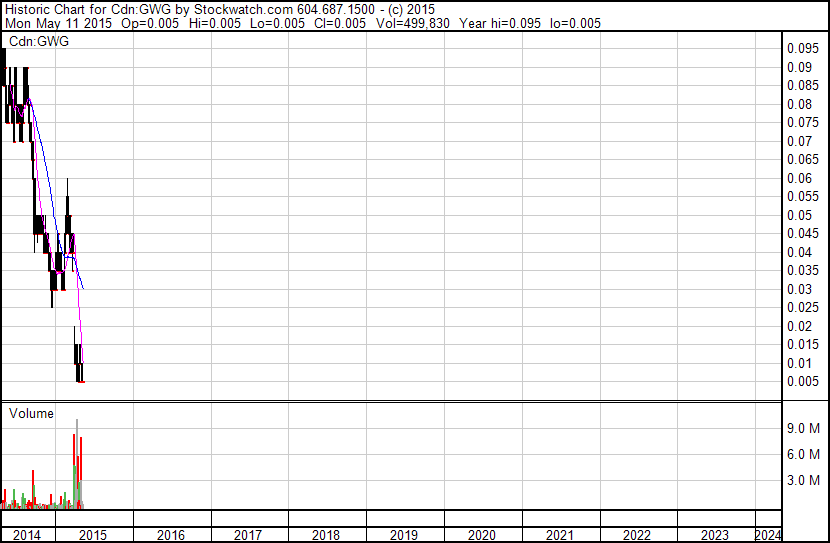Screen dimensions: 830x543
Task: Click the 2014 year label on the axis
Action: coord(26,535)
